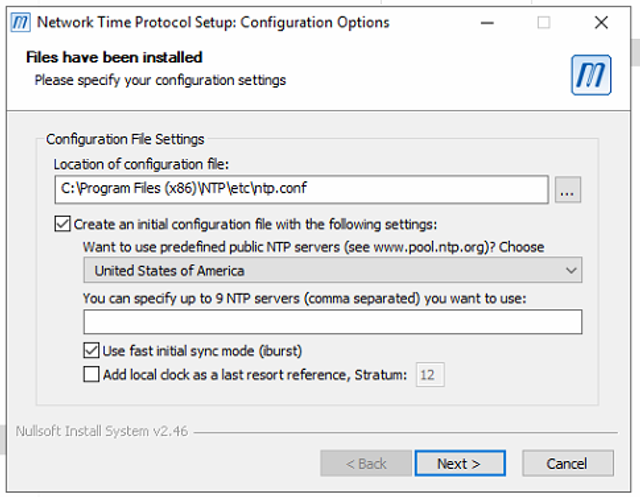The height and width of the screenshot is (497, 640).
Task: Close the setup window
Action: [x=600, y=22]
